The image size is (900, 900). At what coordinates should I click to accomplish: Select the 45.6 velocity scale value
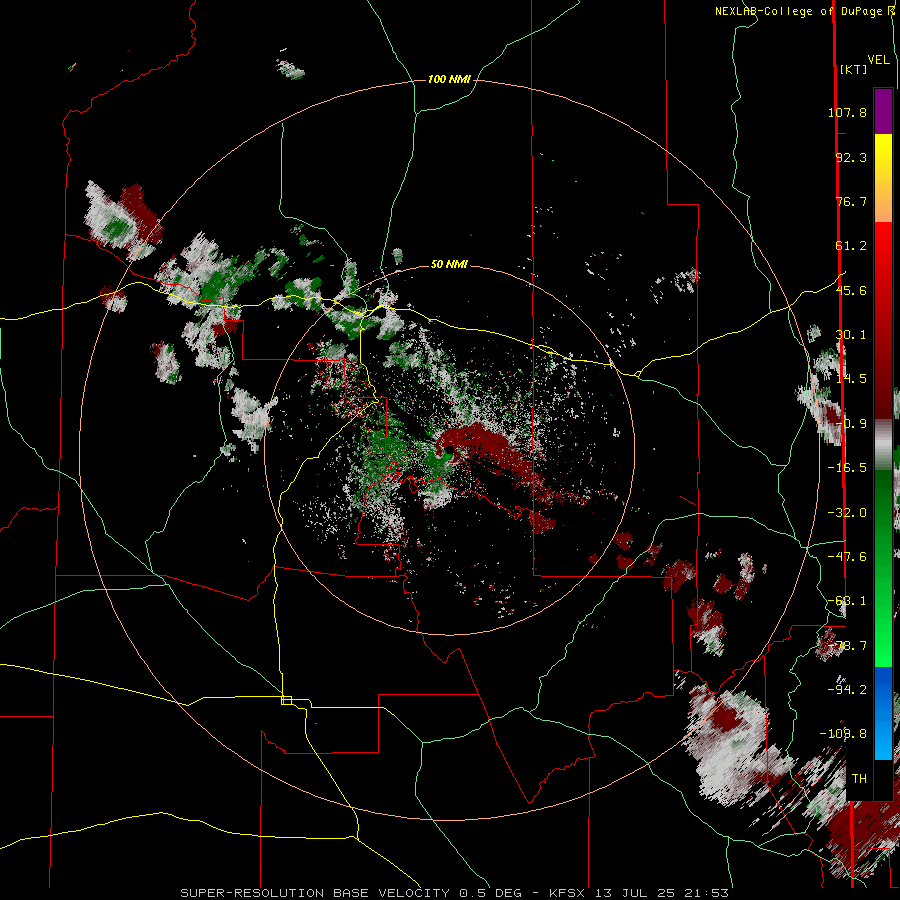(851, 290)
